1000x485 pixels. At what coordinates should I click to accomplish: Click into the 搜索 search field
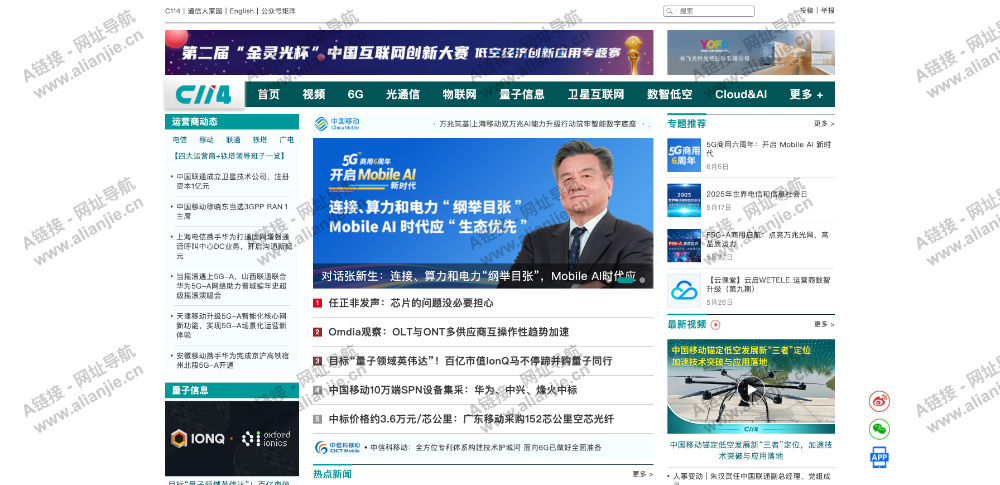709,11
